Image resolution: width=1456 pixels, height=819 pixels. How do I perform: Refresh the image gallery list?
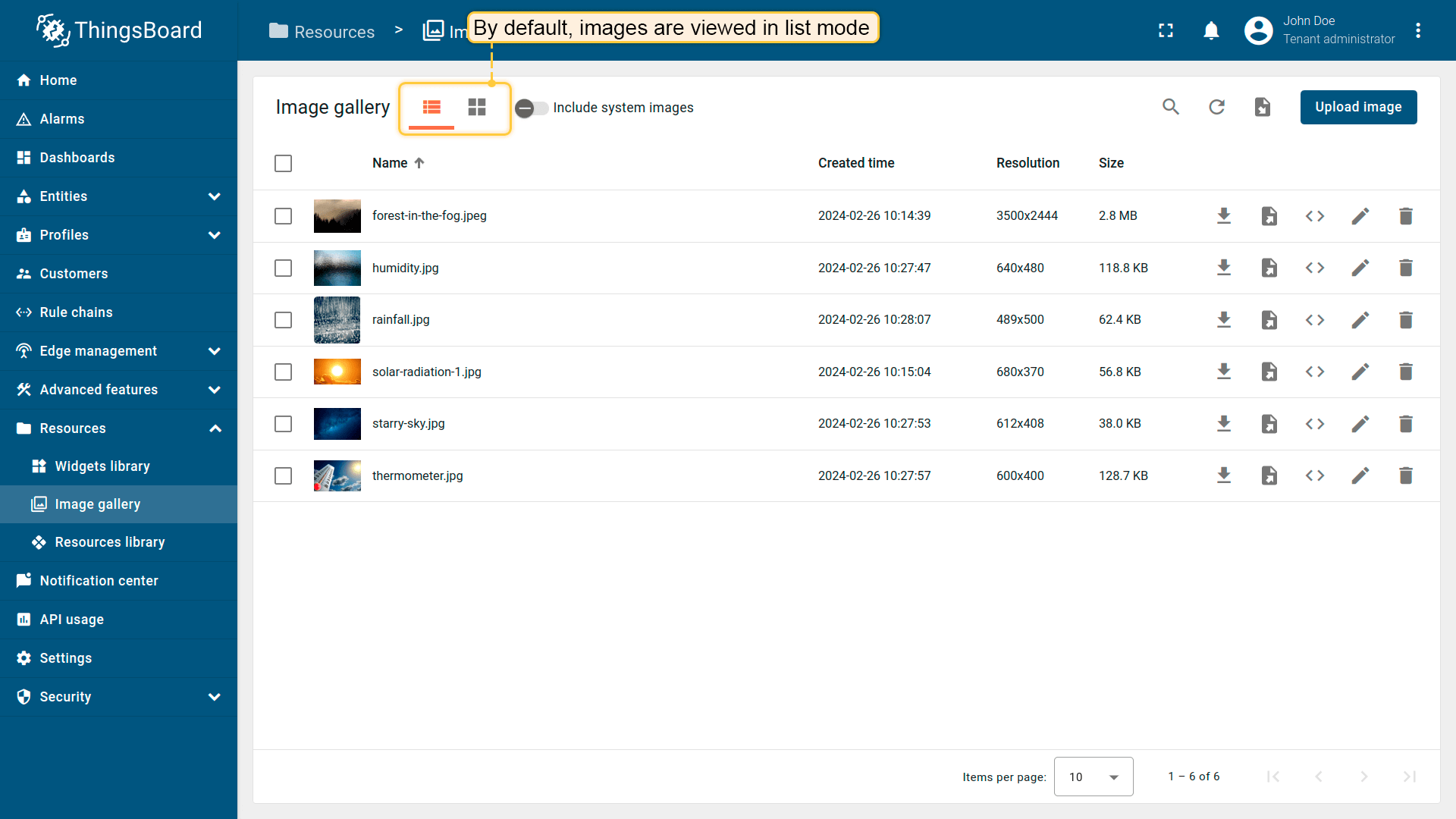[1216, 107]
